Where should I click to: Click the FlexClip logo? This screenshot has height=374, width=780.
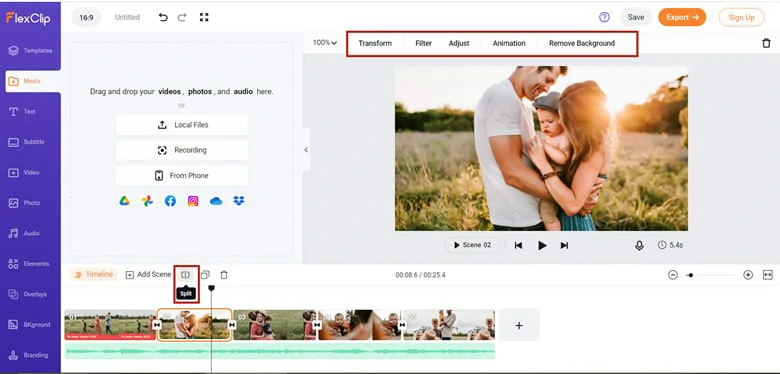(x=28, y=18)
